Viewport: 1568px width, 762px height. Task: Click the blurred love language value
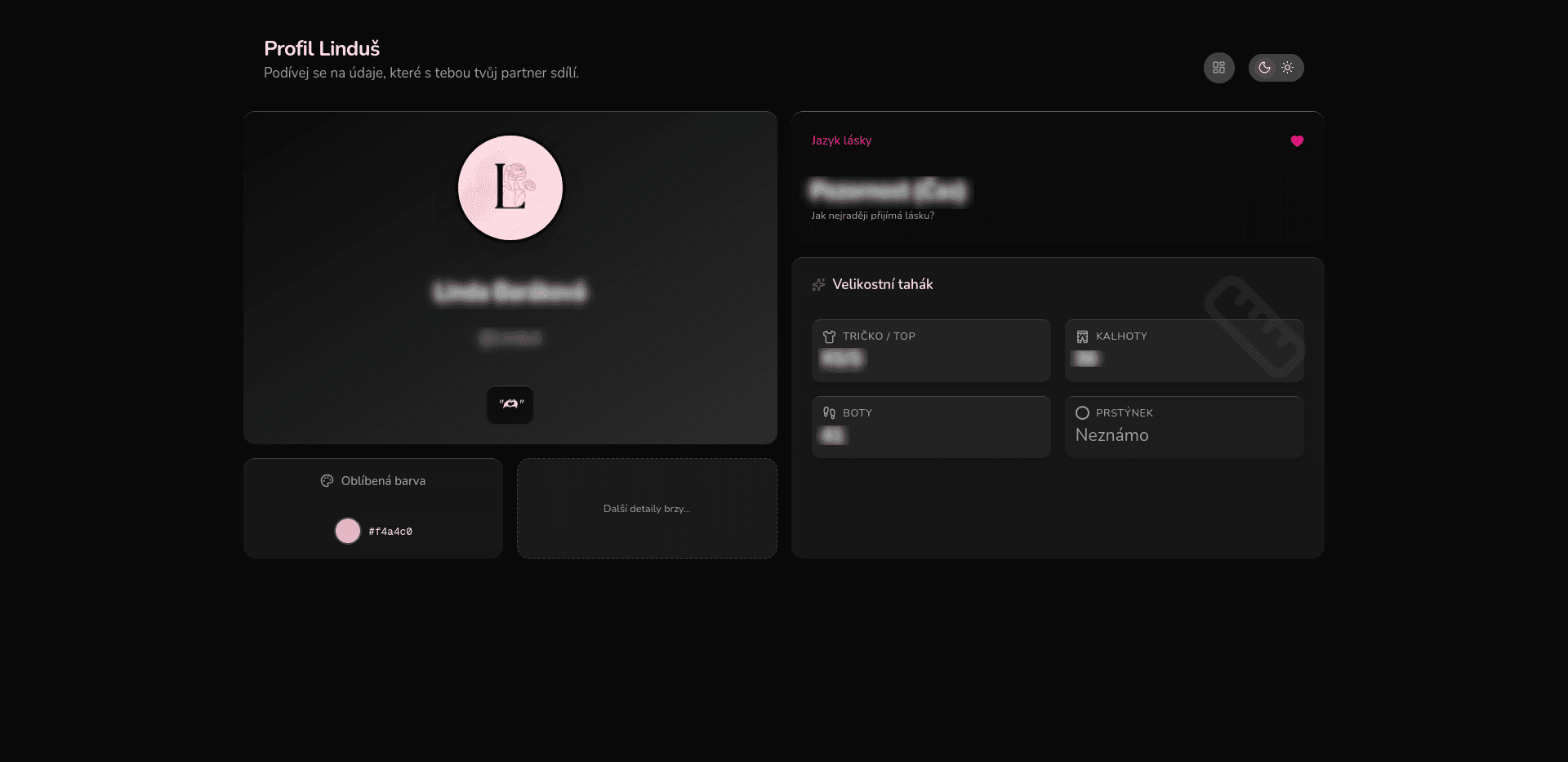889,191
